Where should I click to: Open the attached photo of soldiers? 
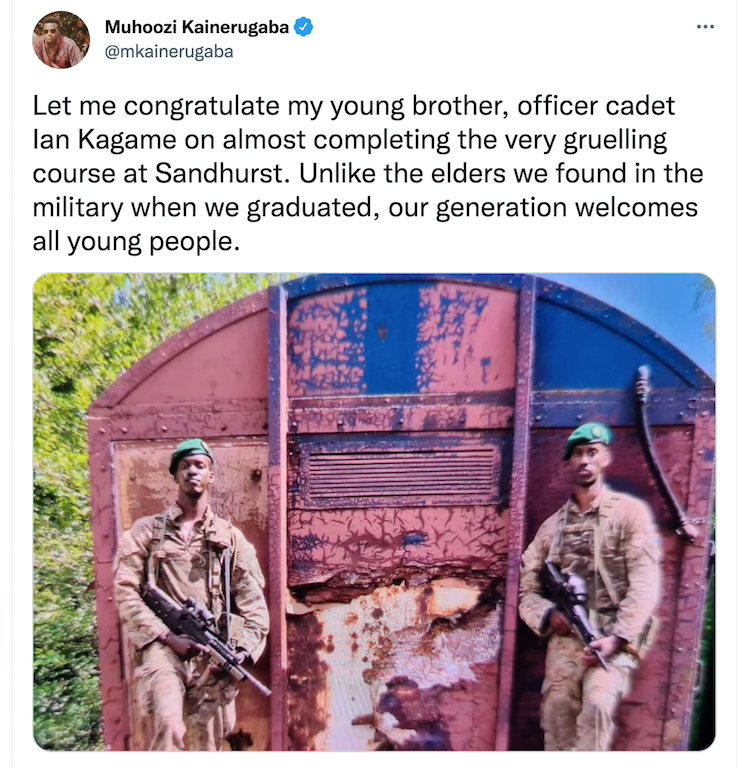click(374, 511)
